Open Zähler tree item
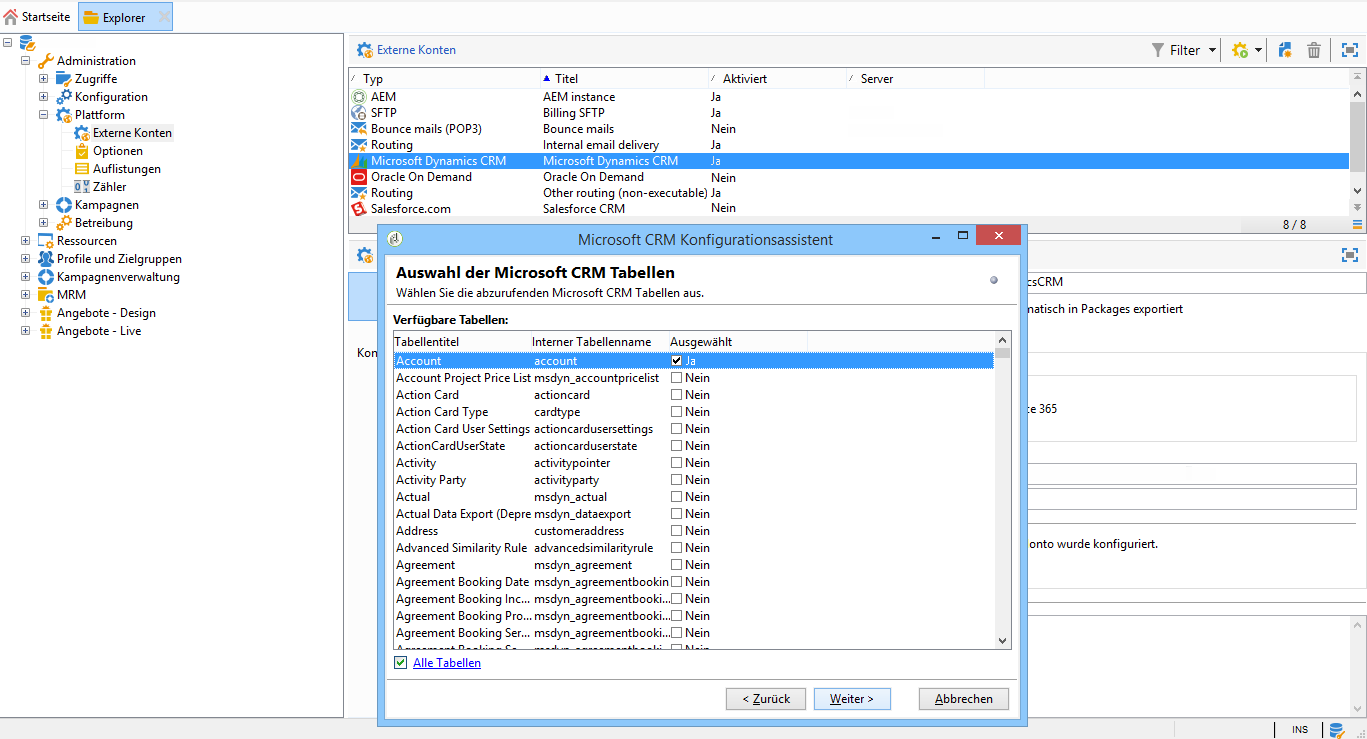The height and width of the screenshot is (739, 1367). (110, 187)
